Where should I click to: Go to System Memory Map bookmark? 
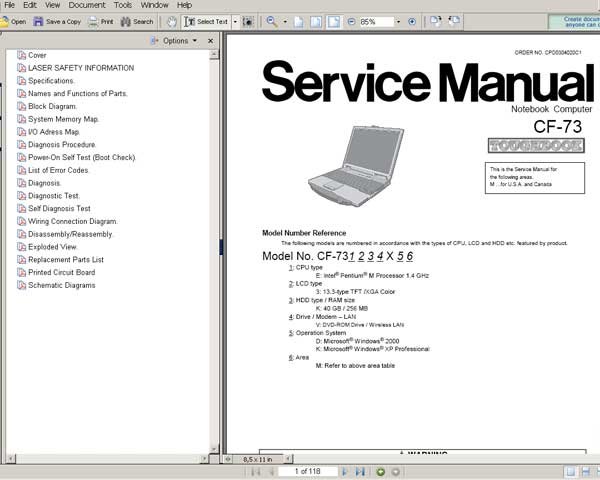click(63, 119)
